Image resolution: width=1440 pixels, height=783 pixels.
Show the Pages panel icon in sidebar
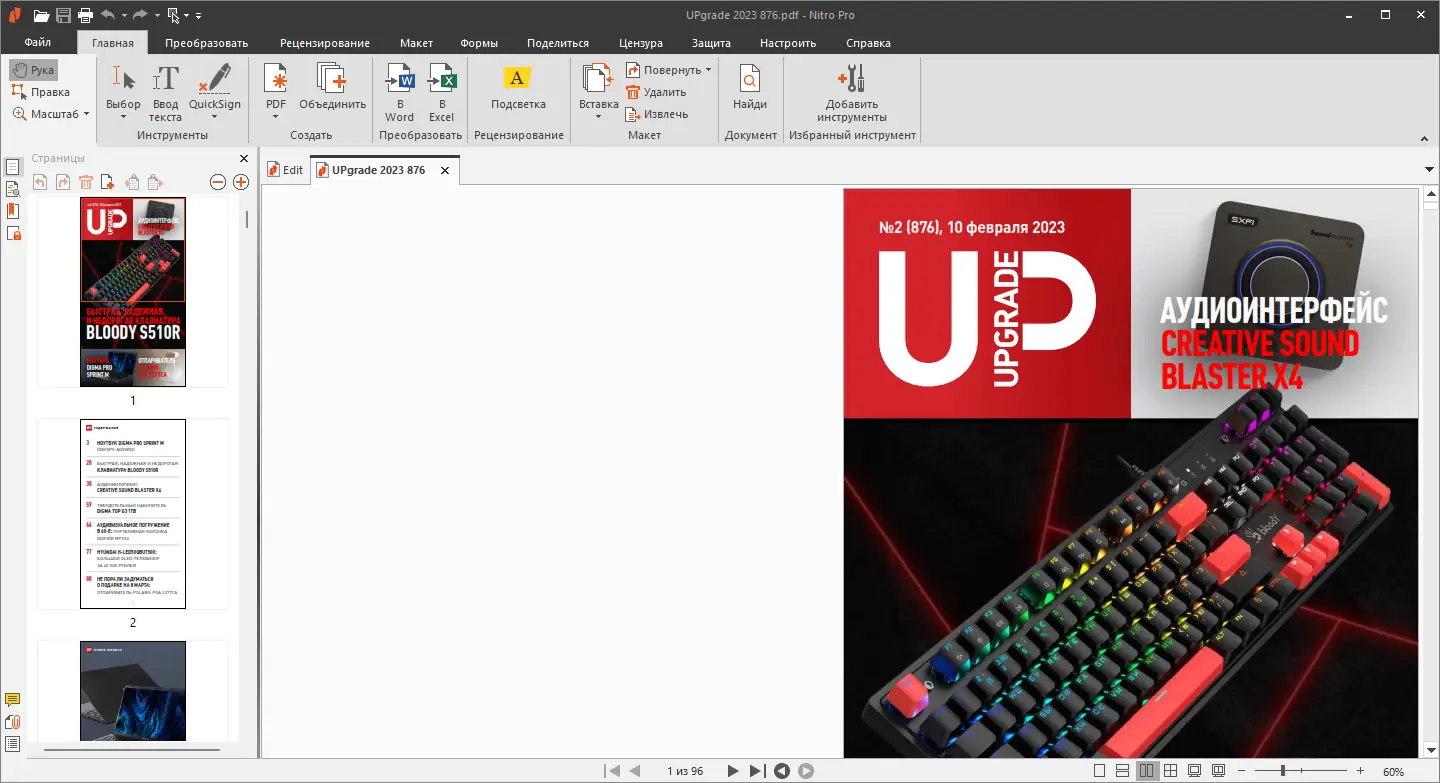click(13, 167)
